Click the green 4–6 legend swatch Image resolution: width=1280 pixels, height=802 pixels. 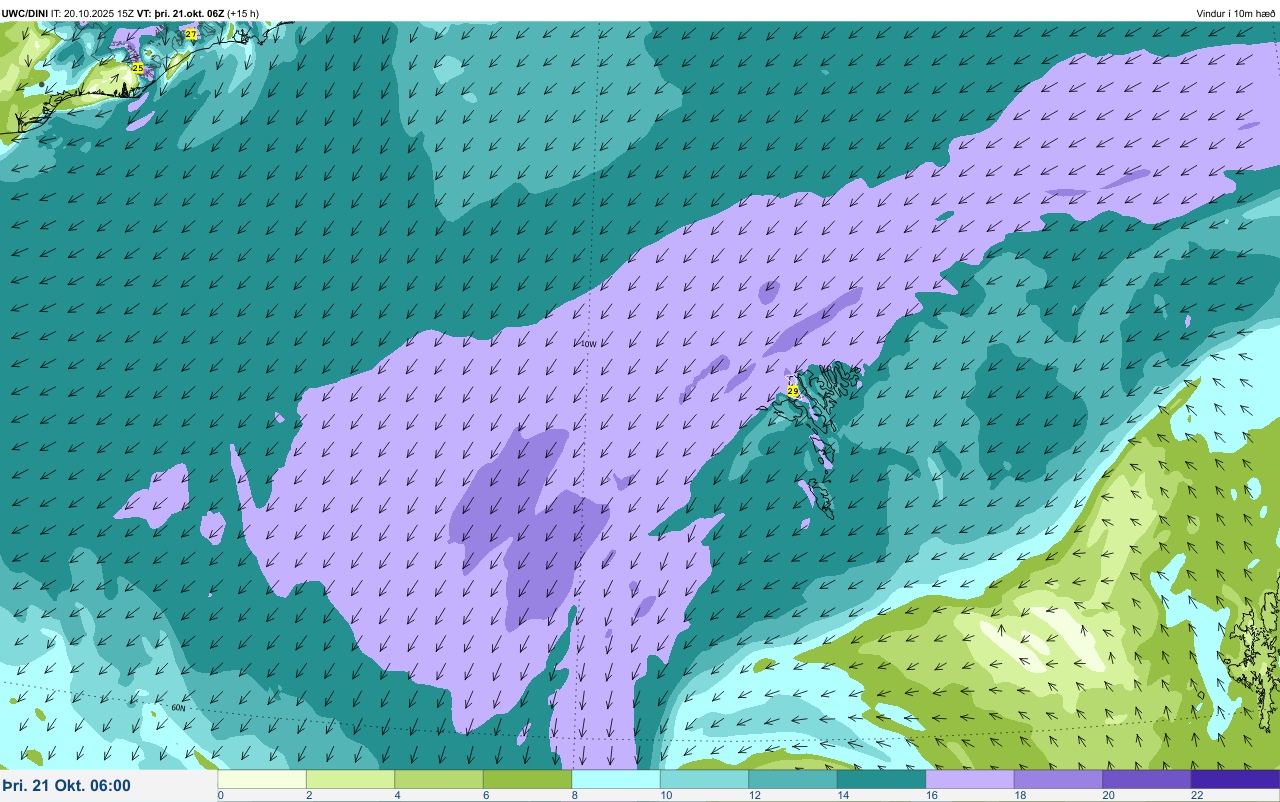[x=439, y=779]
